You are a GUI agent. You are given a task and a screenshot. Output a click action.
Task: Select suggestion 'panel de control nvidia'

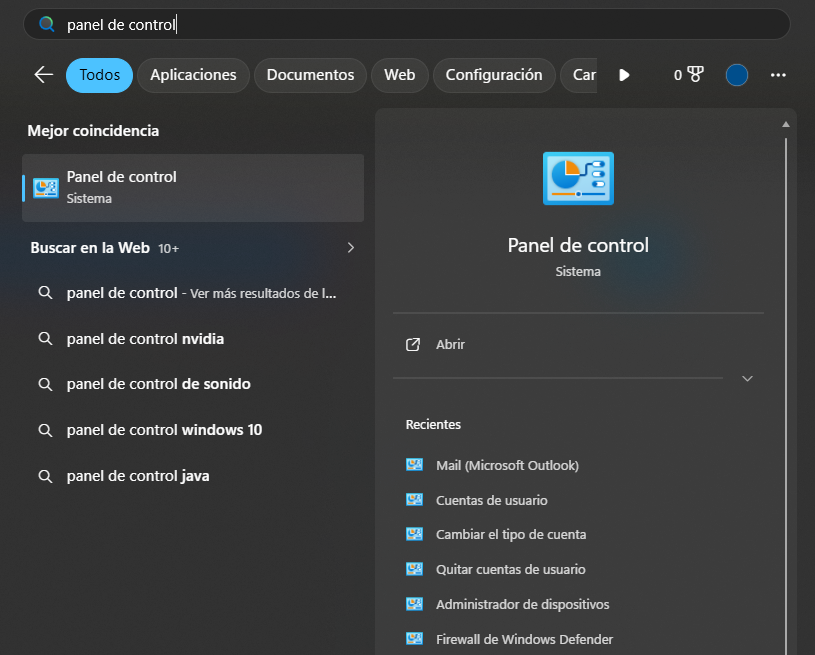pos(193,339)
